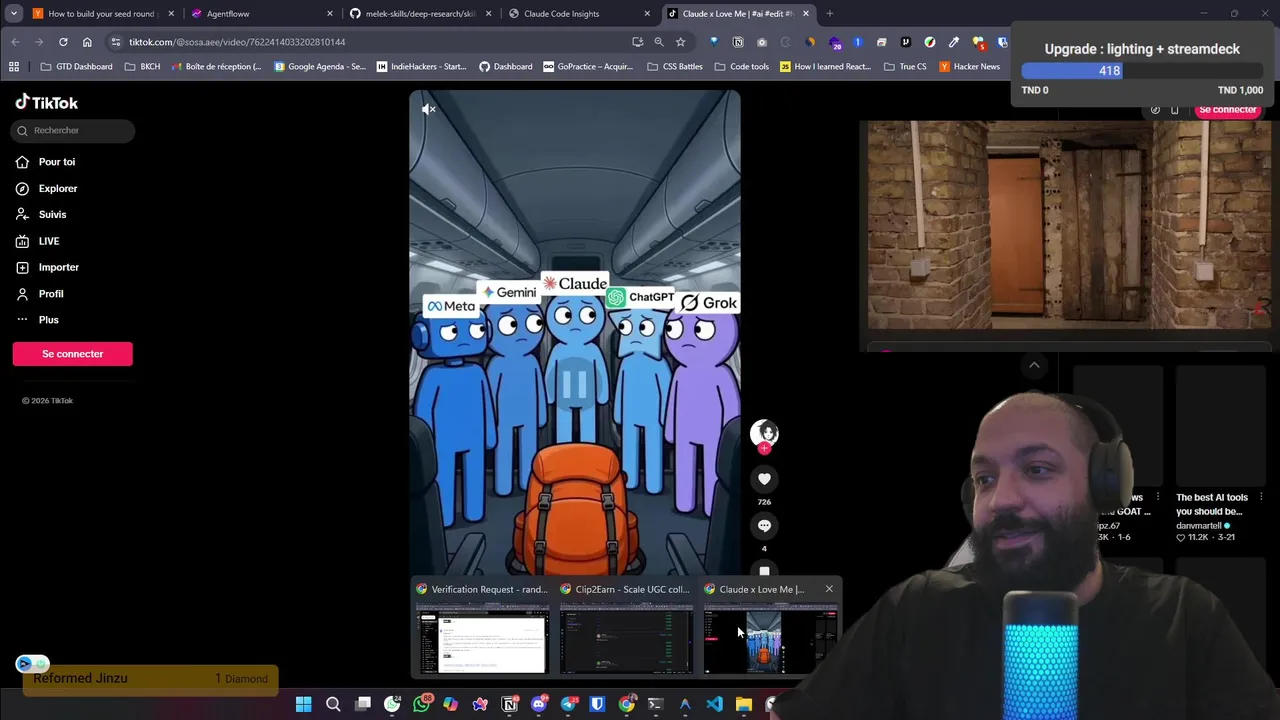Open Visual Studio Code from taskbar

coord(714,704)
